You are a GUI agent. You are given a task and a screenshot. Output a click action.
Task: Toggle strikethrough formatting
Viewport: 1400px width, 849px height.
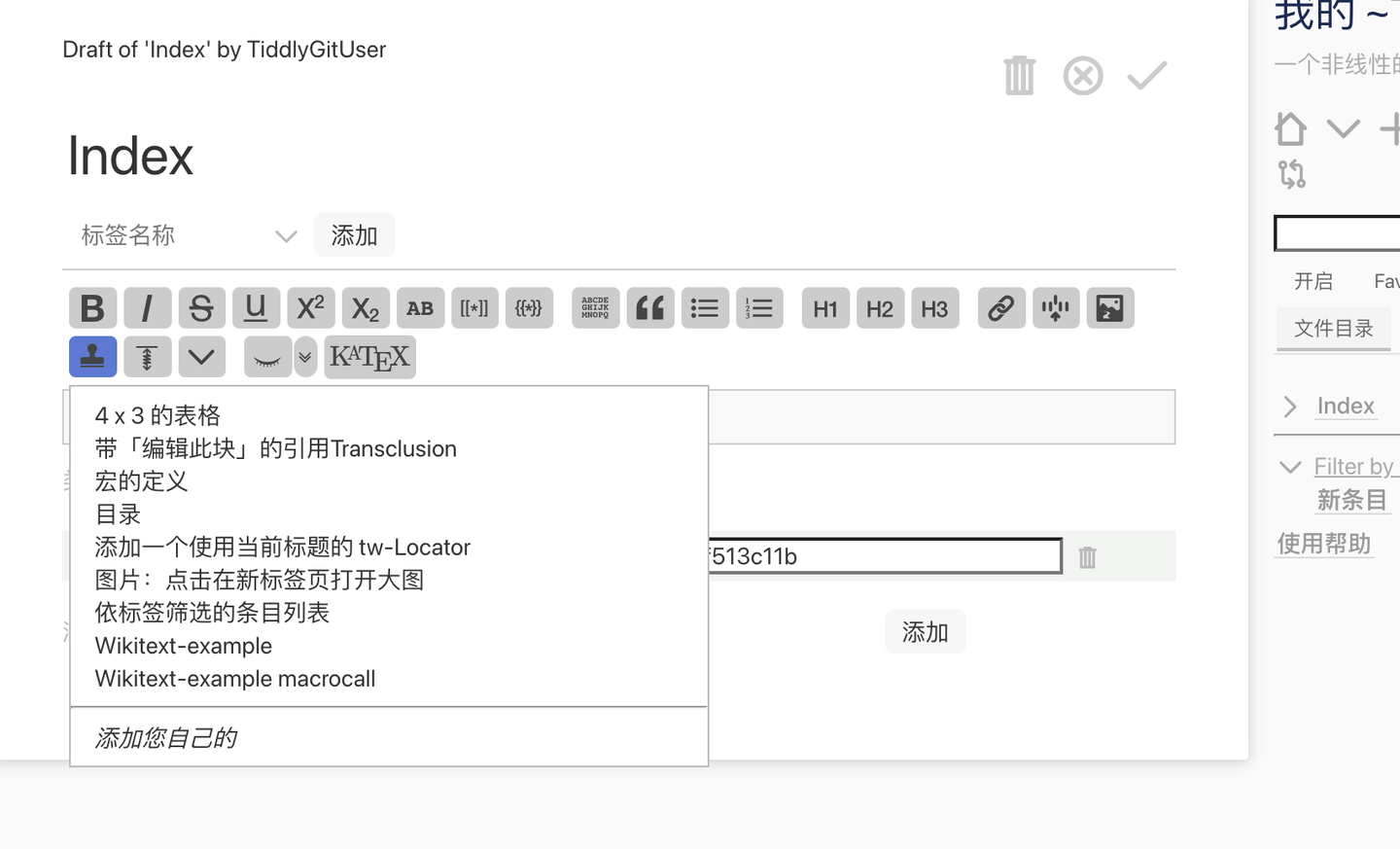click(201, 307)
